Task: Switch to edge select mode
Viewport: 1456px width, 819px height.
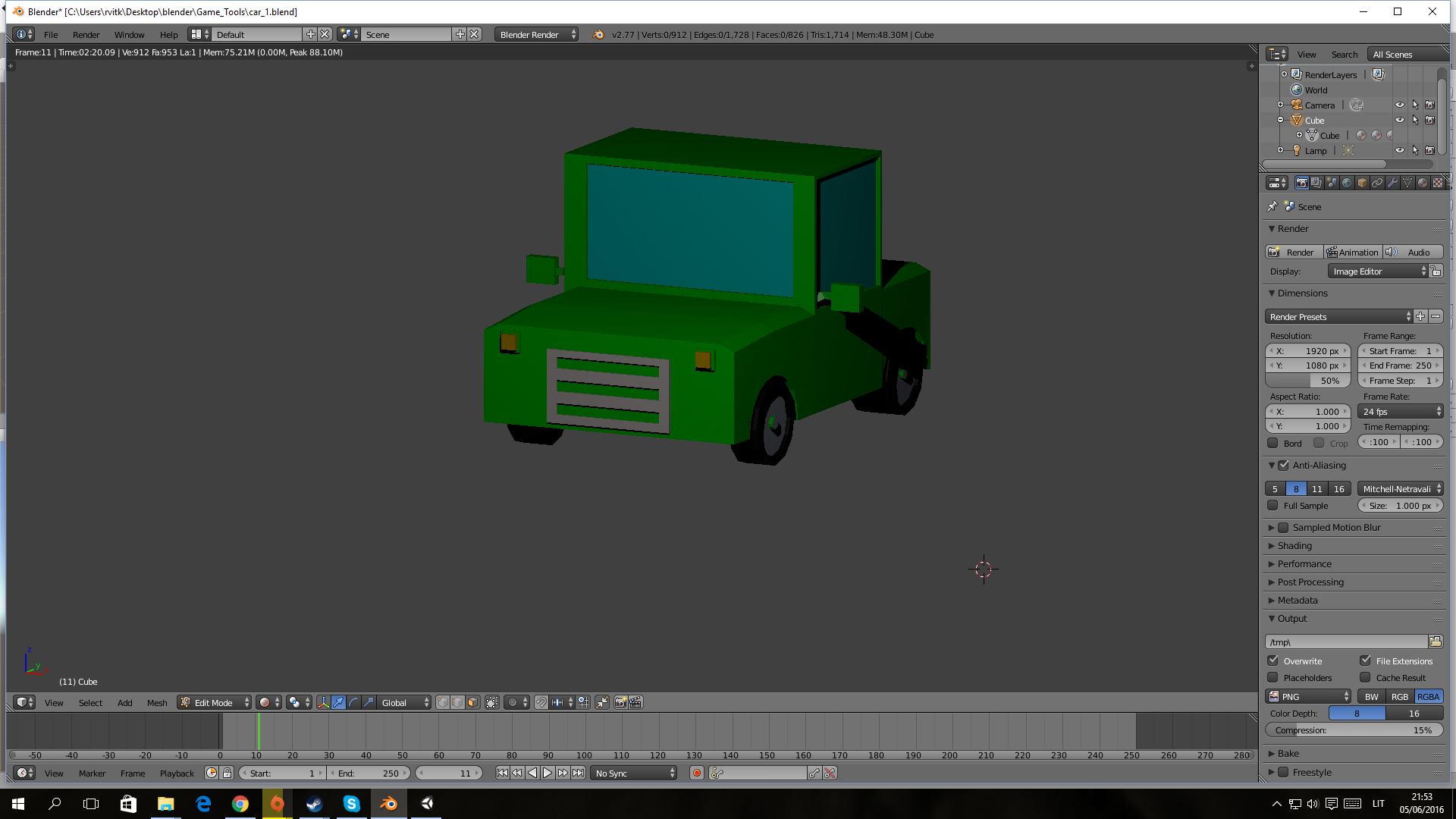Action: pos(457,702)
